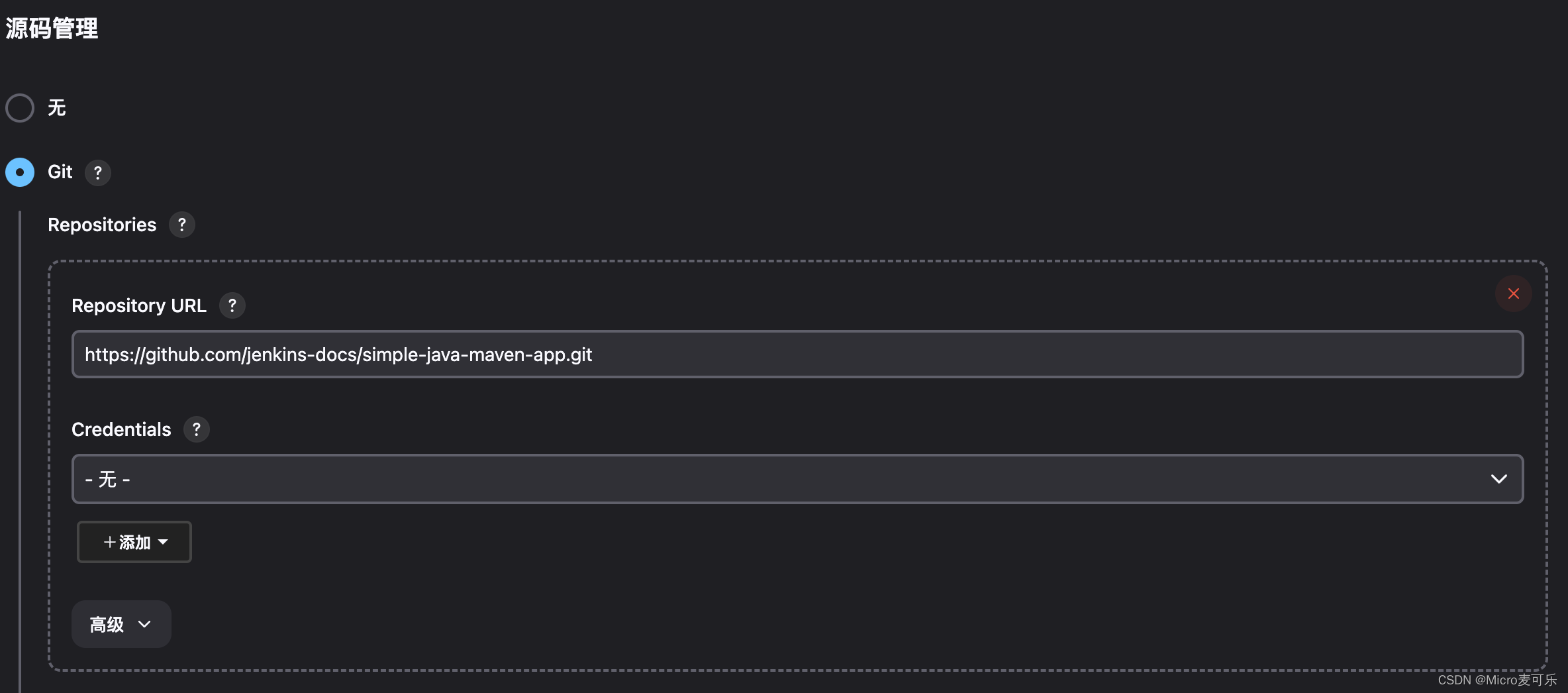Click the 无 option label text
Screen dimensions: 1568x693
pos(57,108)
